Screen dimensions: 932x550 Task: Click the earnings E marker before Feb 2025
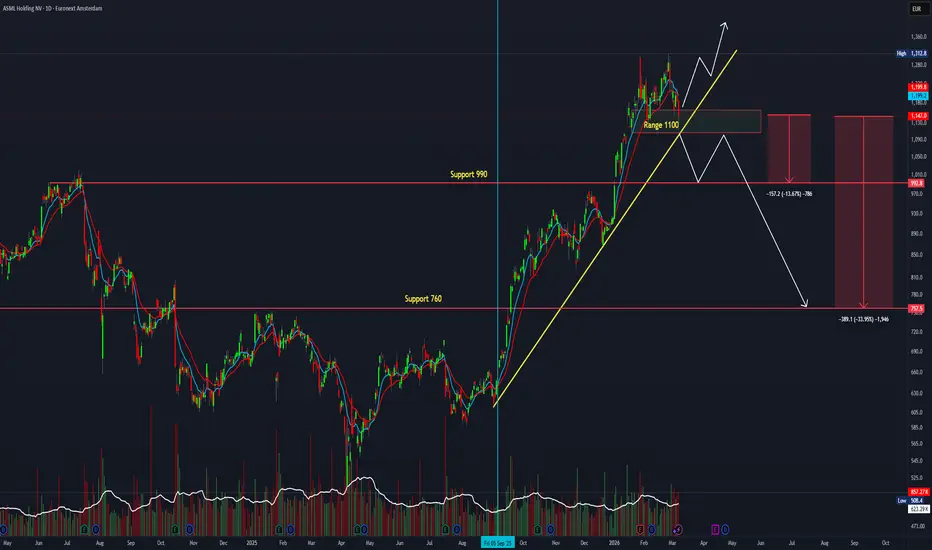click(279, 529)
